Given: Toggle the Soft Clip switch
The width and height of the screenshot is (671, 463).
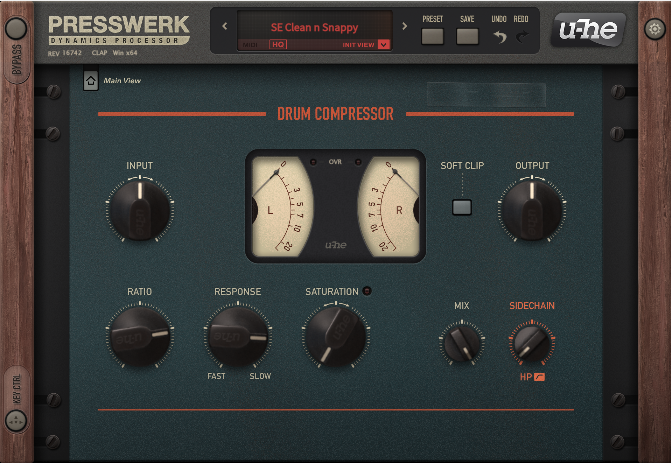Looking at the screenshot, I should pyautogui.click(x=462, y=208).
